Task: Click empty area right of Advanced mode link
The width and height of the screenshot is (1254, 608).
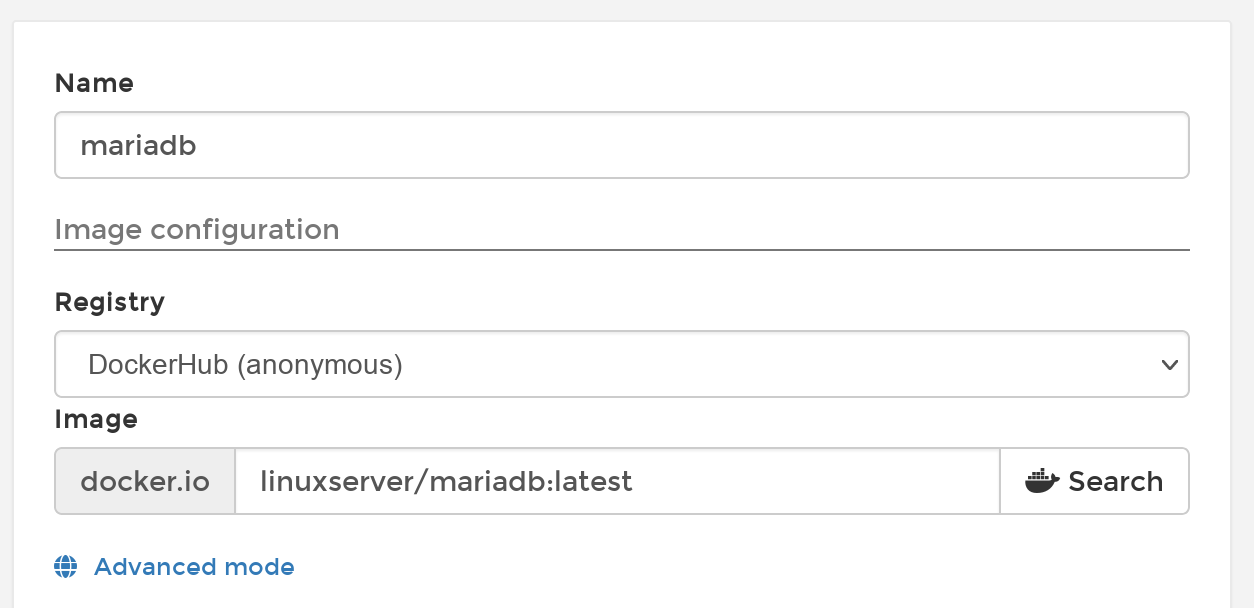Action: [700, 567]
